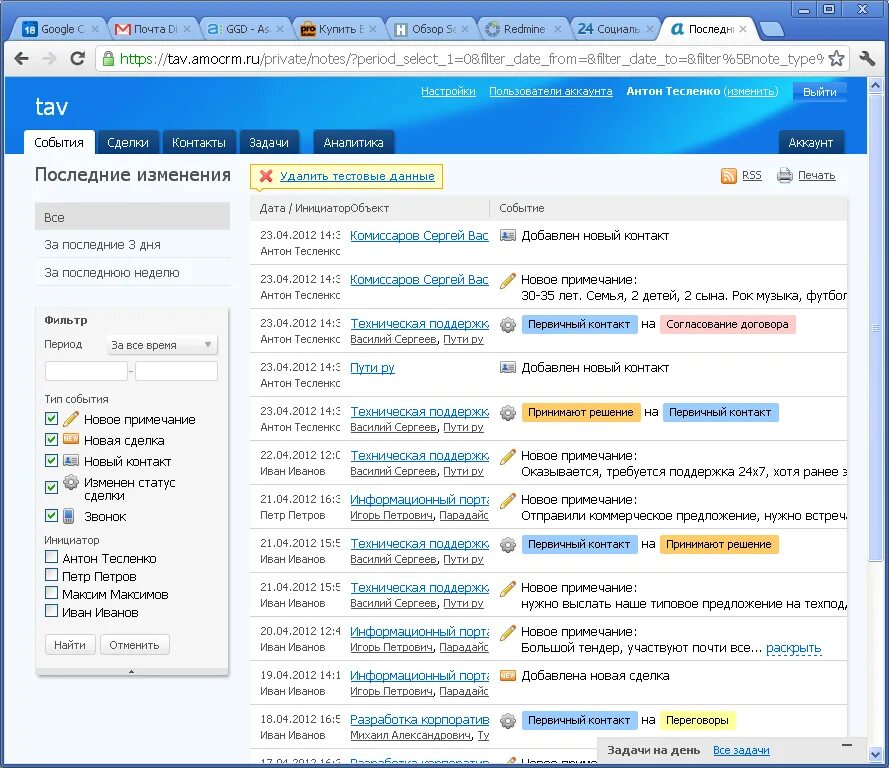Click the NEW icon in Добавлена новая сделка row
Viewport: 889px width, 768px height.
point(507,676)
